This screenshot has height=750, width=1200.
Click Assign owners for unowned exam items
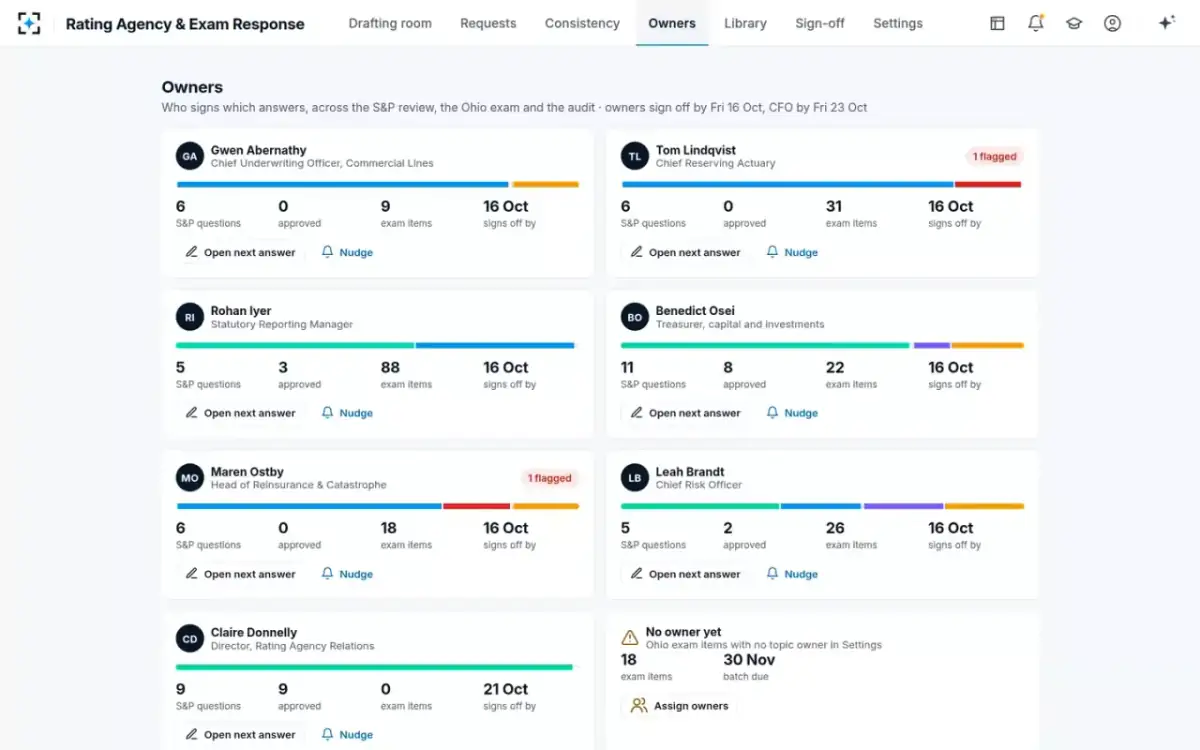pyautogui.click(x=680, y=706)
